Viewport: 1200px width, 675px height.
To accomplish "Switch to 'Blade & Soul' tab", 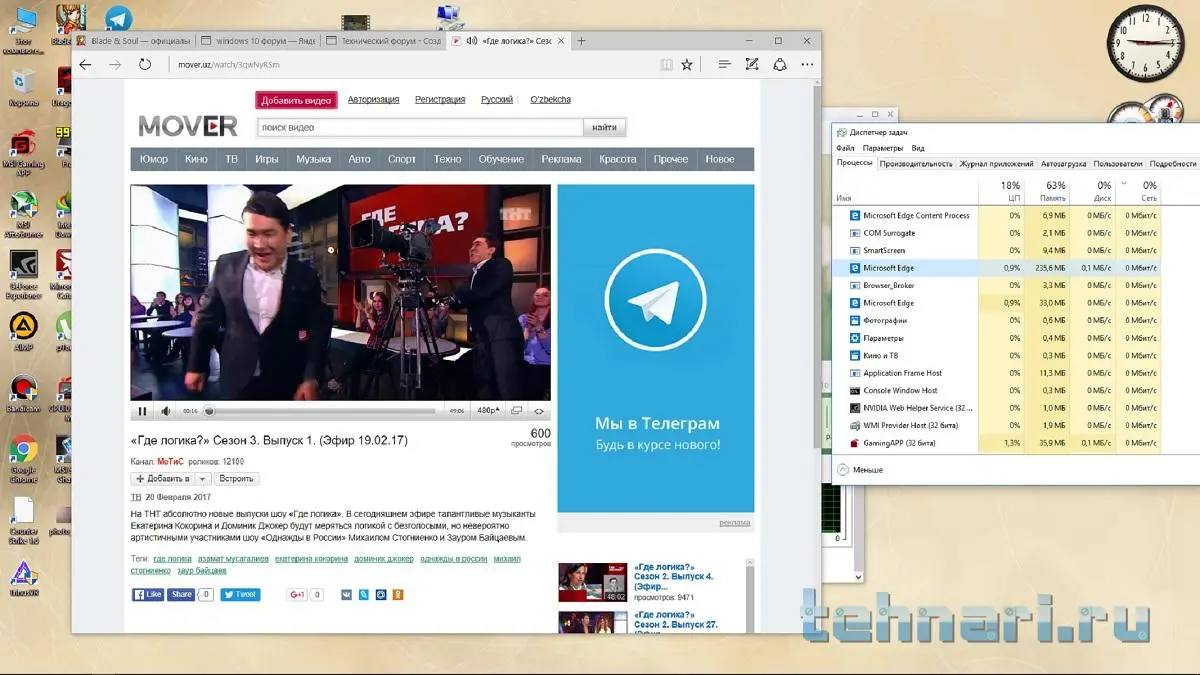I will (134, 41).
